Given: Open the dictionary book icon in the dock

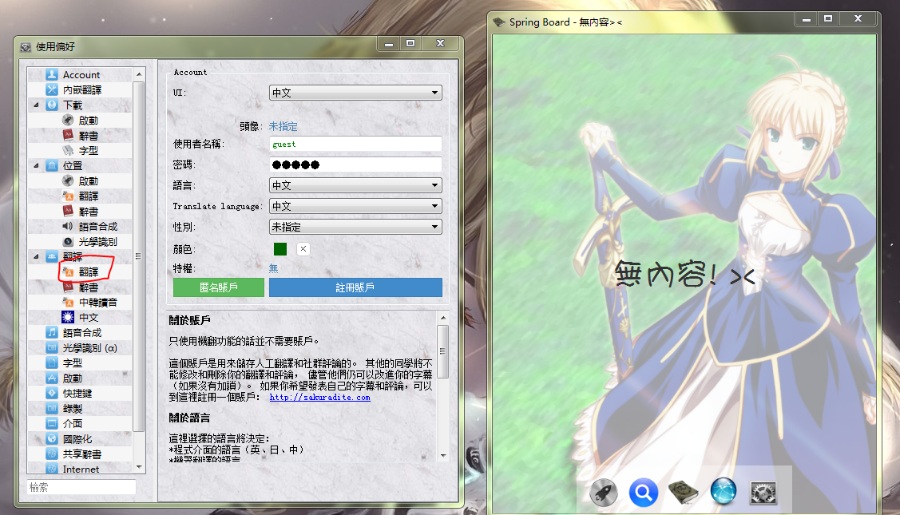Looking at the screenshot, I should (x=683, y=491).
